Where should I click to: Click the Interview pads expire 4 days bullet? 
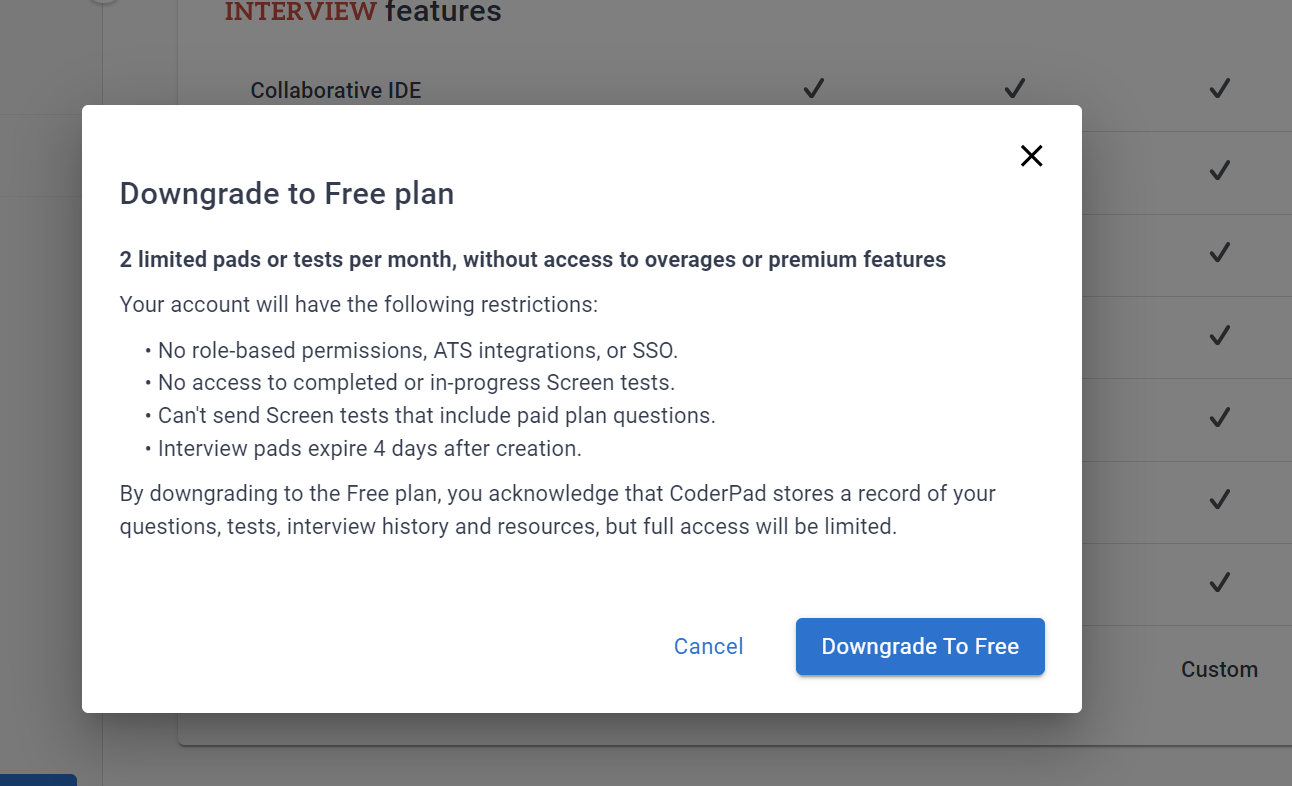369,449
